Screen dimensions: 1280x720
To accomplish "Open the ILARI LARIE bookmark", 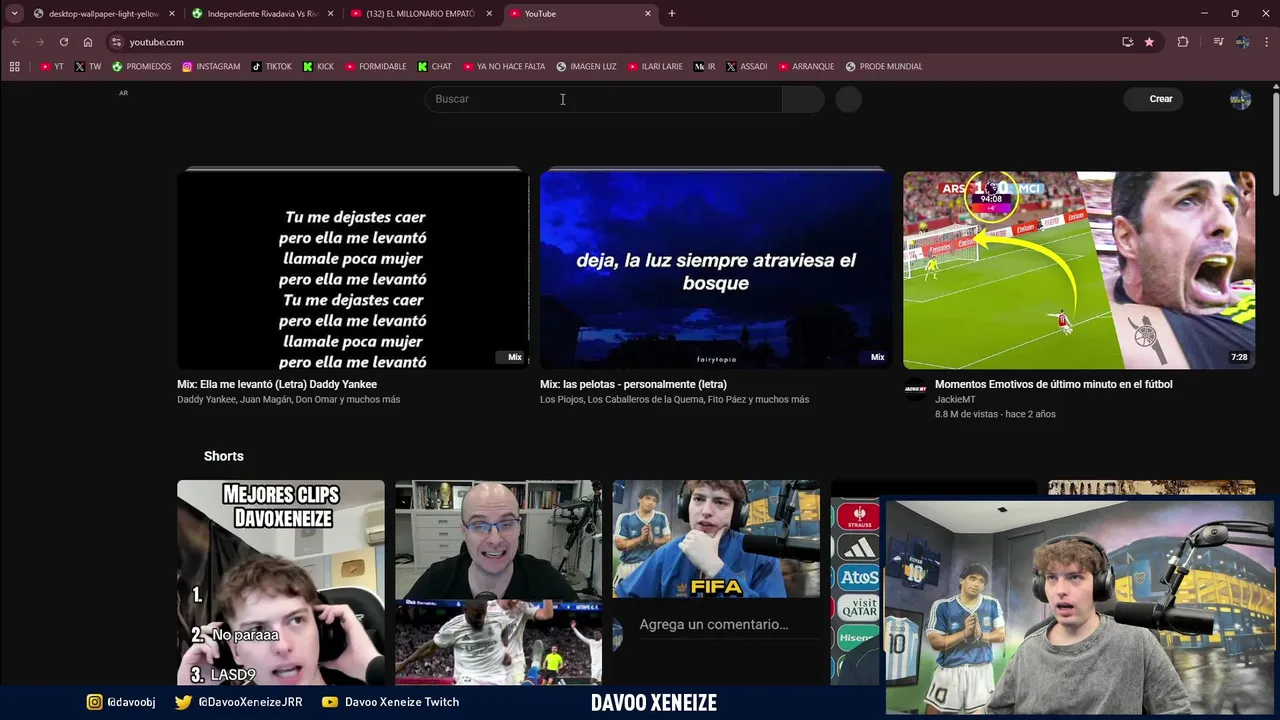I will (x=655, y=67).
